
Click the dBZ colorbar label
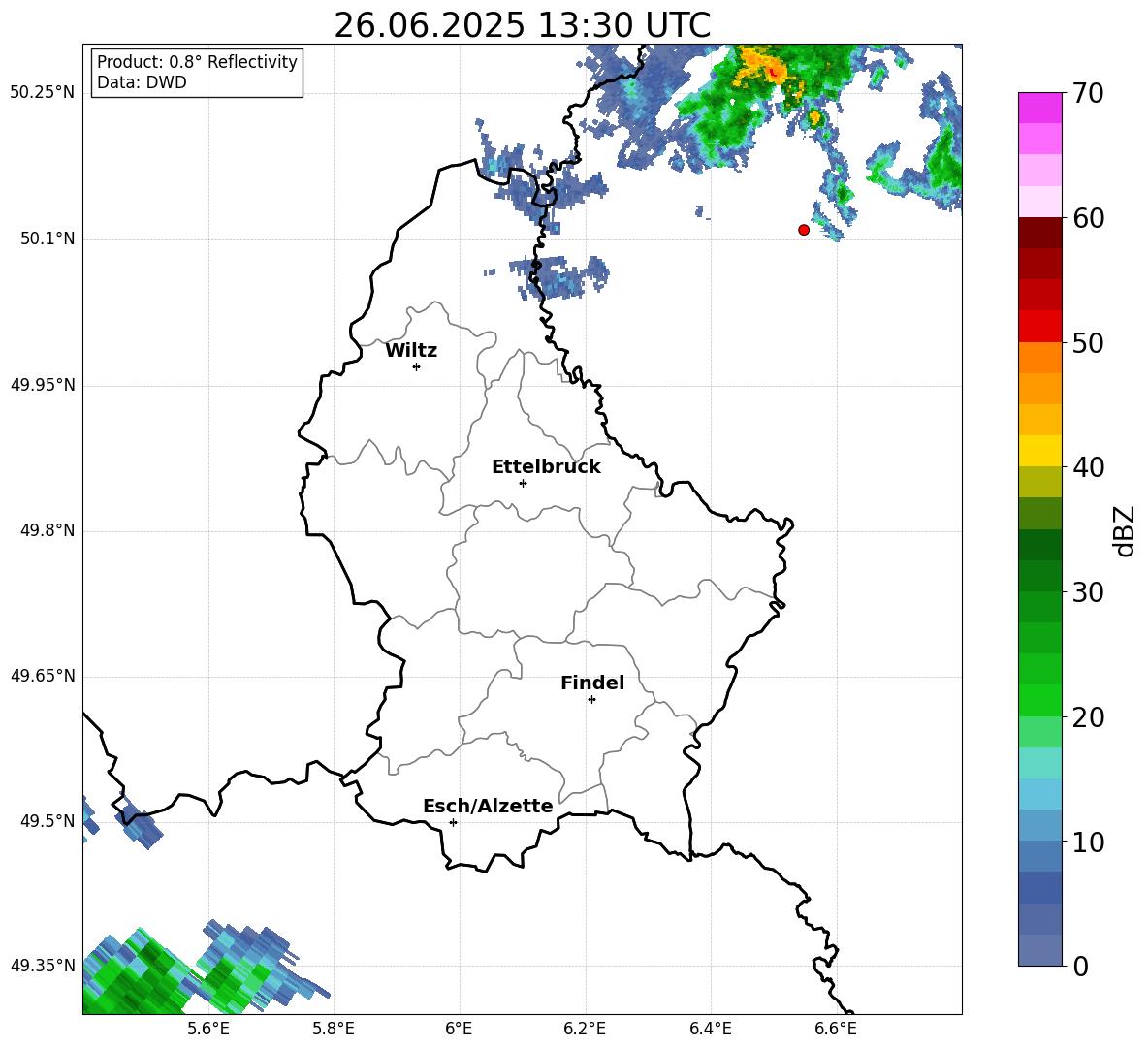click(x=1124, y=530)
